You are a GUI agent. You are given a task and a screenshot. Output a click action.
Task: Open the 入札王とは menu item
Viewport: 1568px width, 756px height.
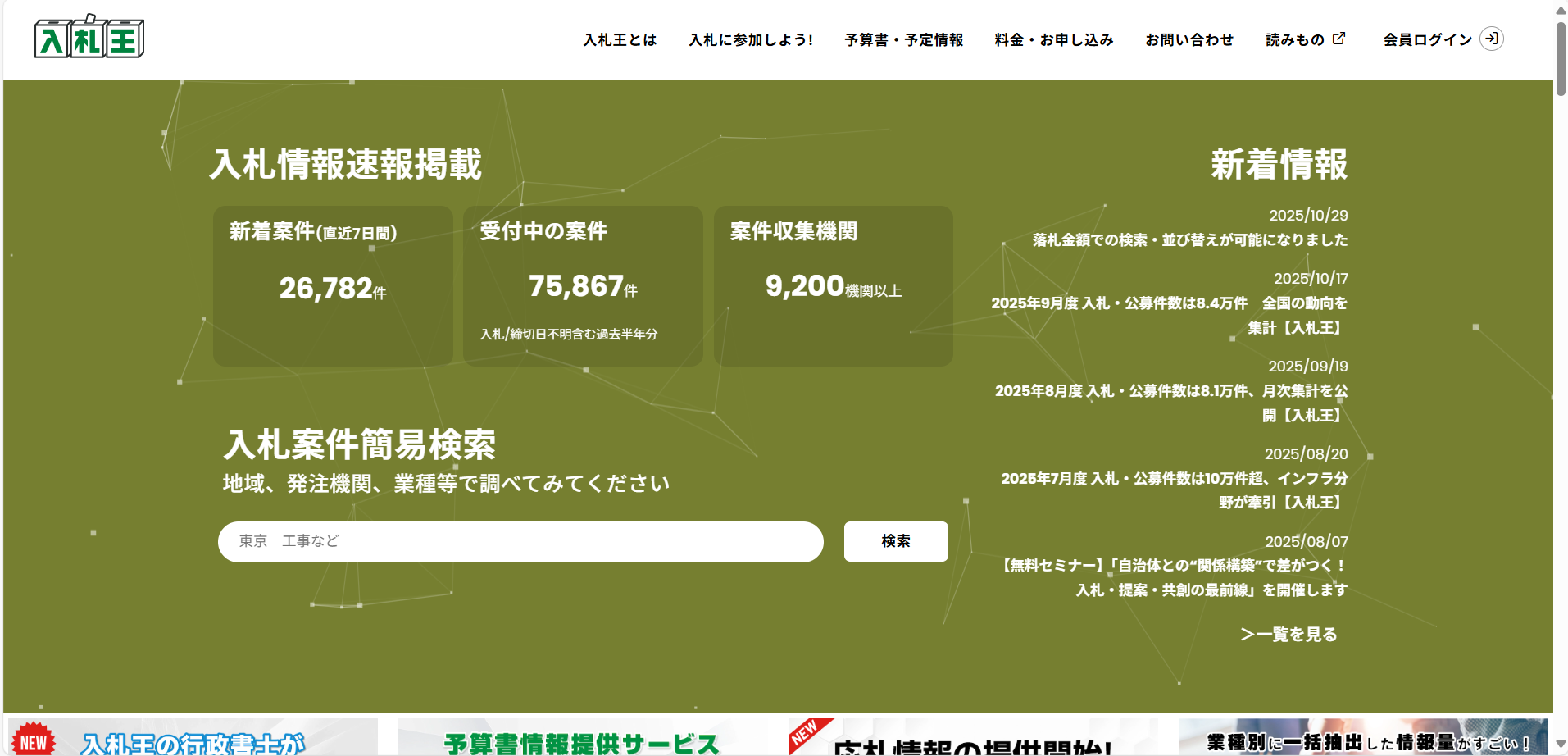pyautogui.click(x=620, y=39)
